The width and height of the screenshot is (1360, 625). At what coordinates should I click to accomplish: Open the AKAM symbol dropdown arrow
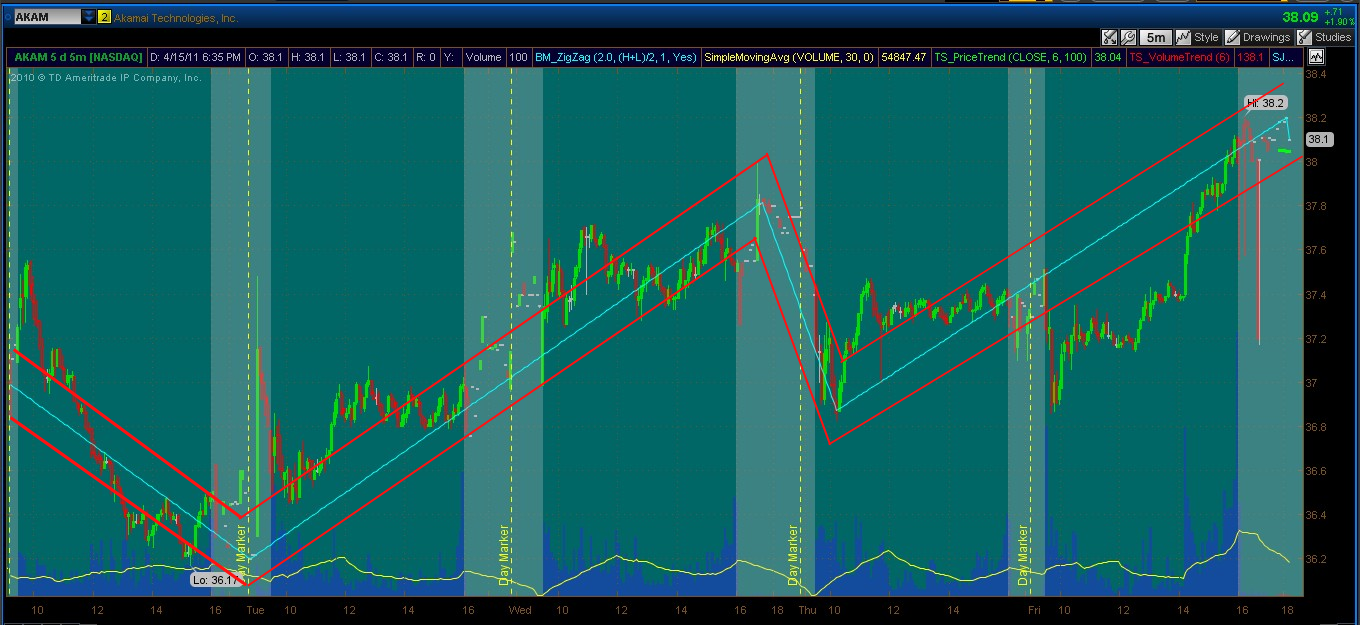89,17
